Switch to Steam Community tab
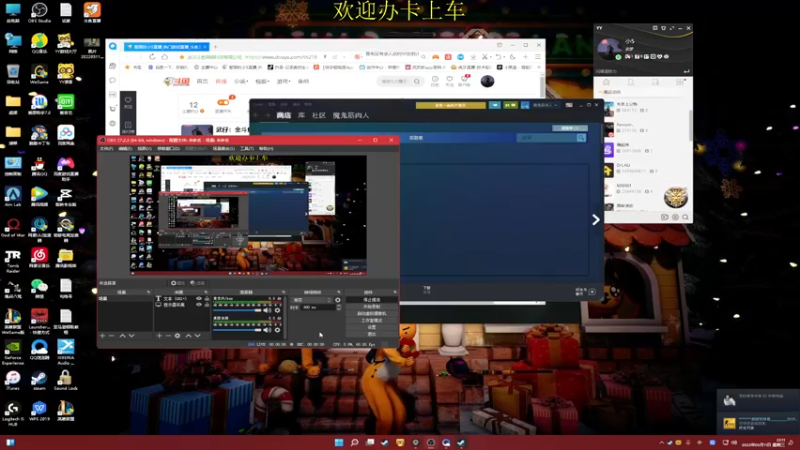Screen dimensions: 800x450 tap(318, 115)
